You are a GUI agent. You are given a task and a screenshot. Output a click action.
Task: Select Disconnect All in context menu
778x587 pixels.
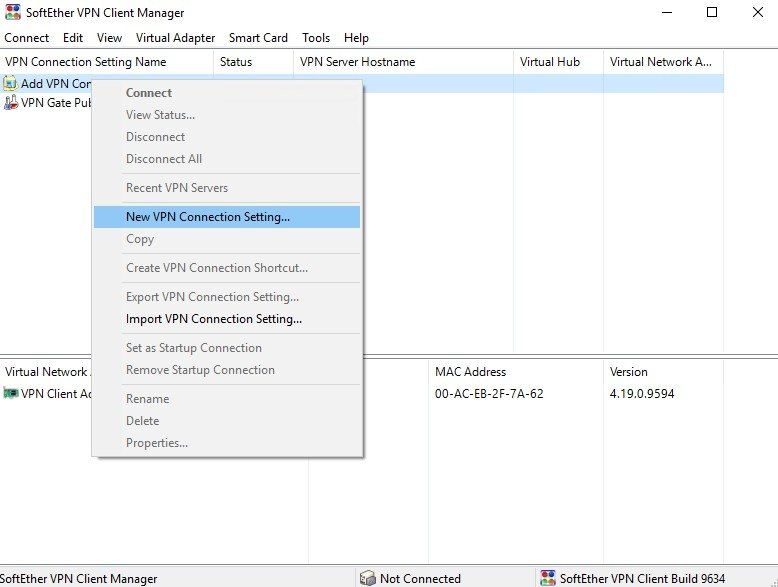tap(227, 159)
